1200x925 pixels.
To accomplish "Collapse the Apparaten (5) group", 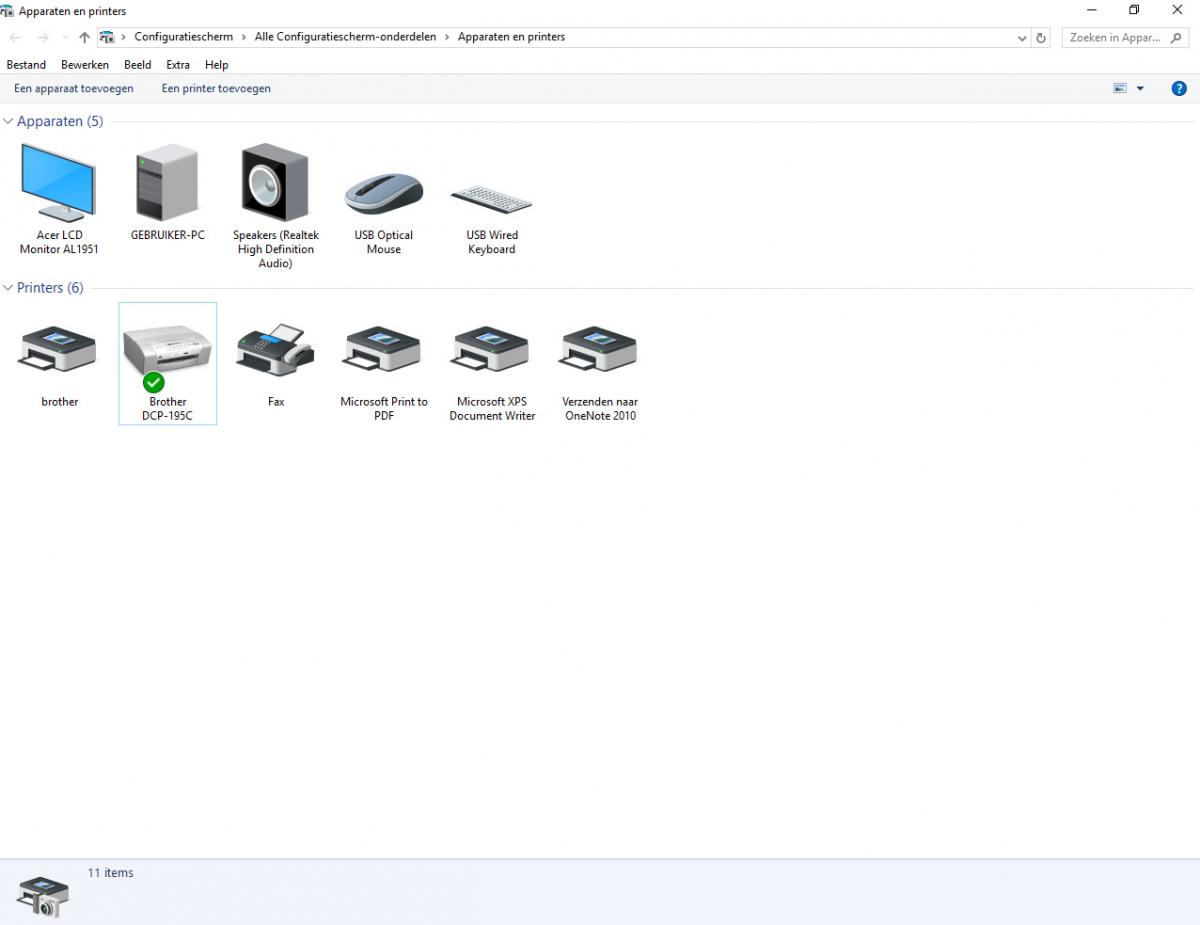I will (x=8, y=121).
